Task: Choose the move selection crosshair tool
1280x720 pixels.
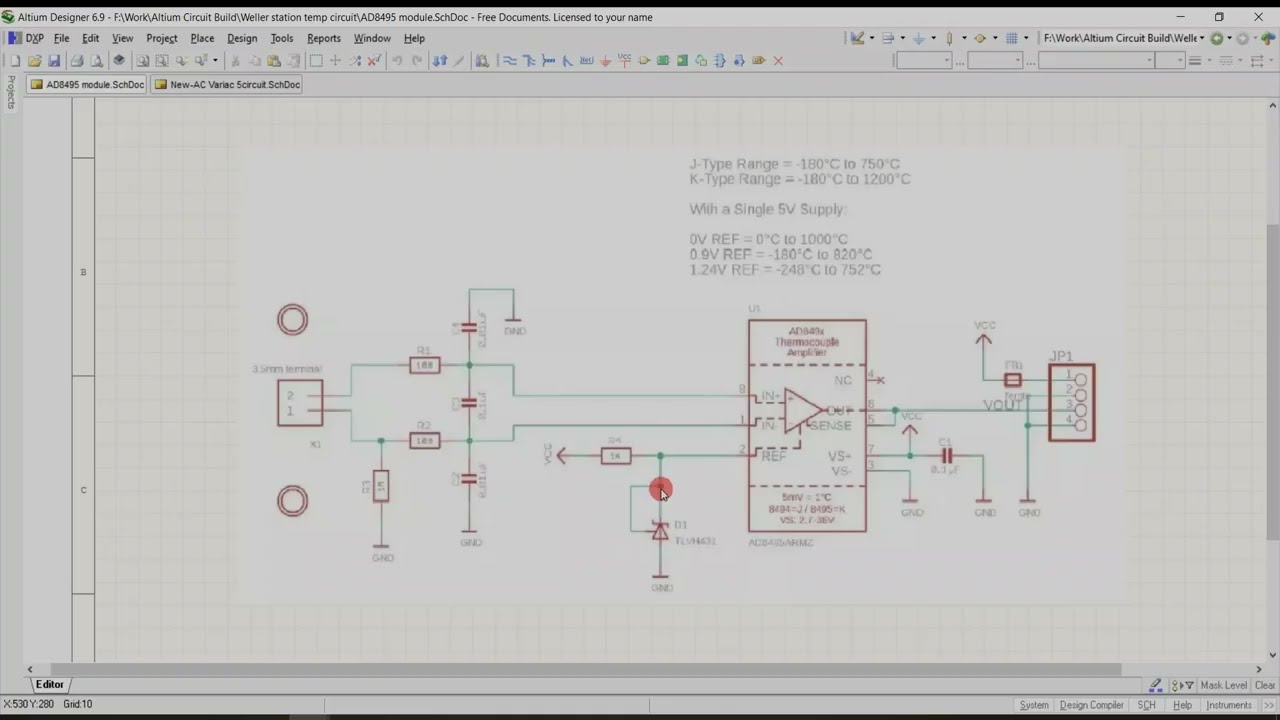Action: (335, 61)
